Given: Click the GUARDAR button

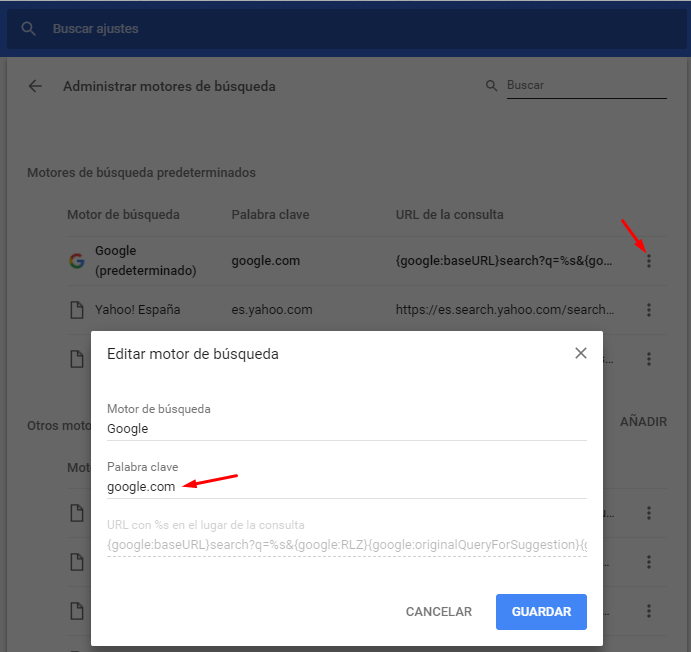Looking at the screenshot, I should (541, 611).
